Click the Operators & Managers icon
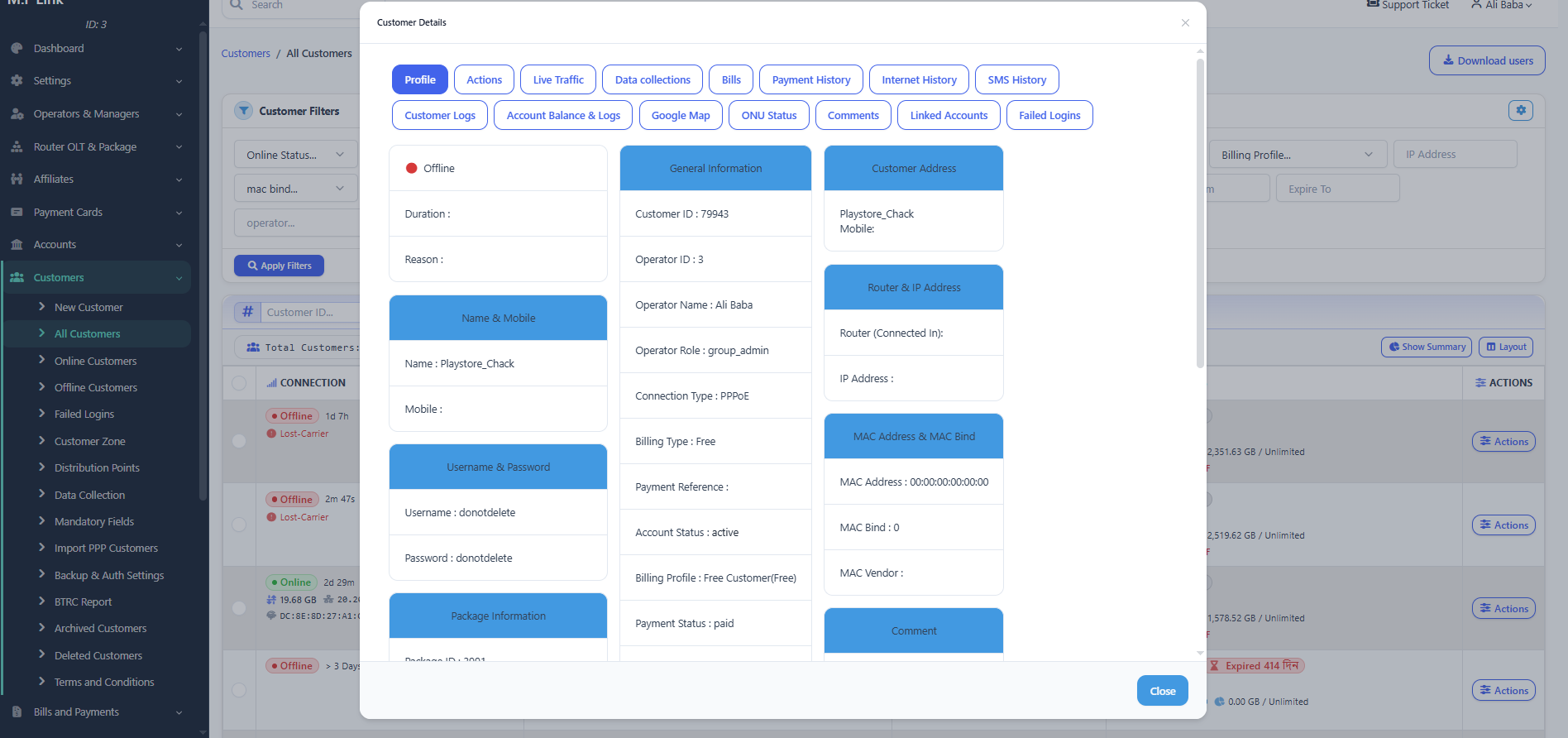The image size is (1568, 738). 17,114
